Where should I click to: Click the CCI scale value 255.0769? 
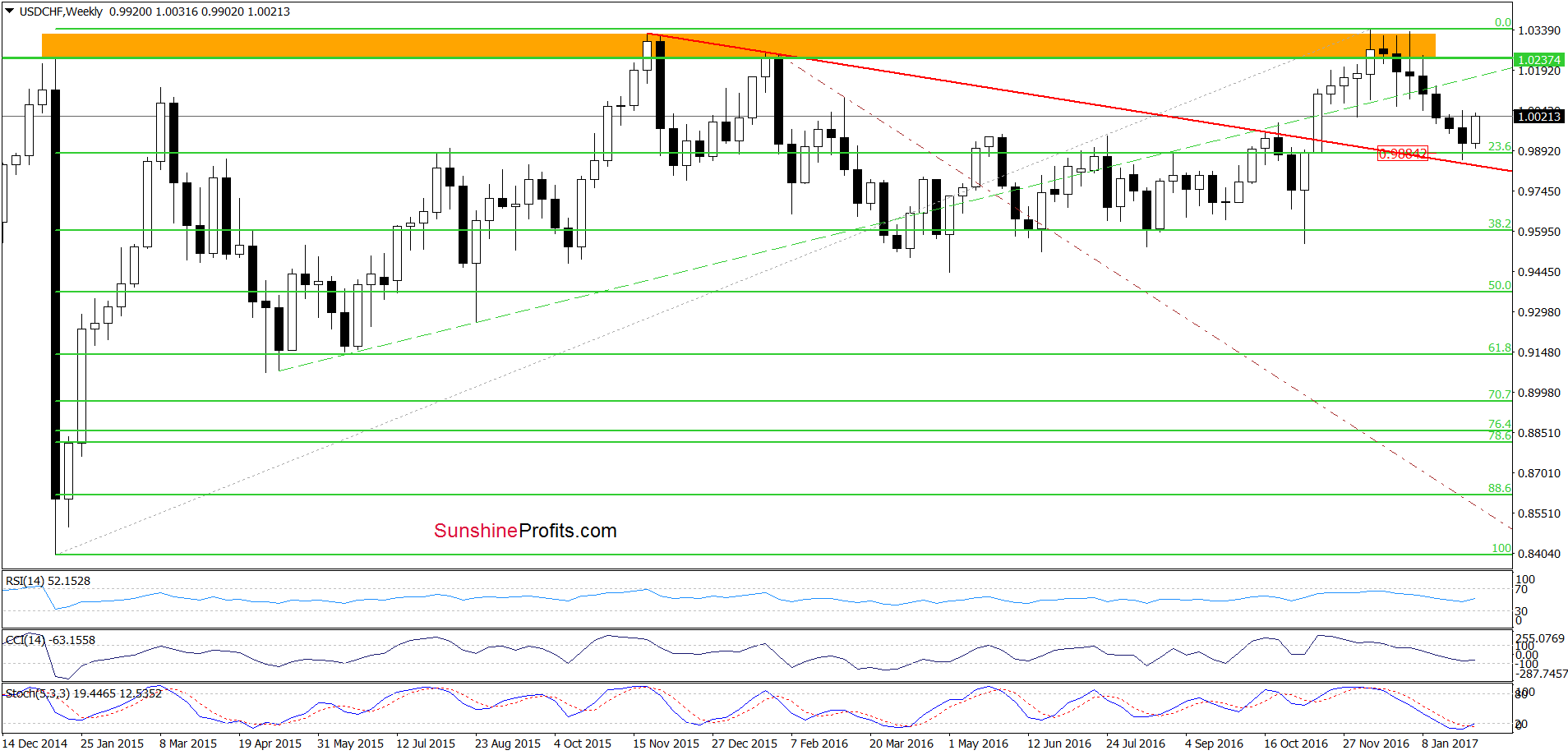coord(1540,638)
